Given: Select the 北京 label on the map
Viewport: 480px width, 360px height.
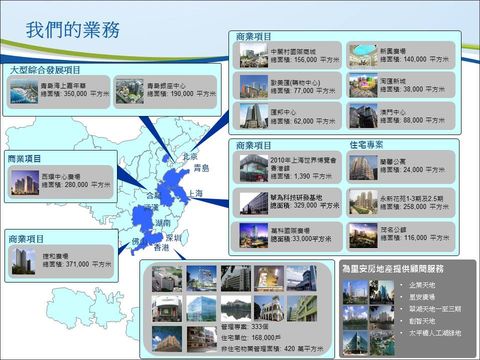Looking at the screenshot, I should [190, 156].
